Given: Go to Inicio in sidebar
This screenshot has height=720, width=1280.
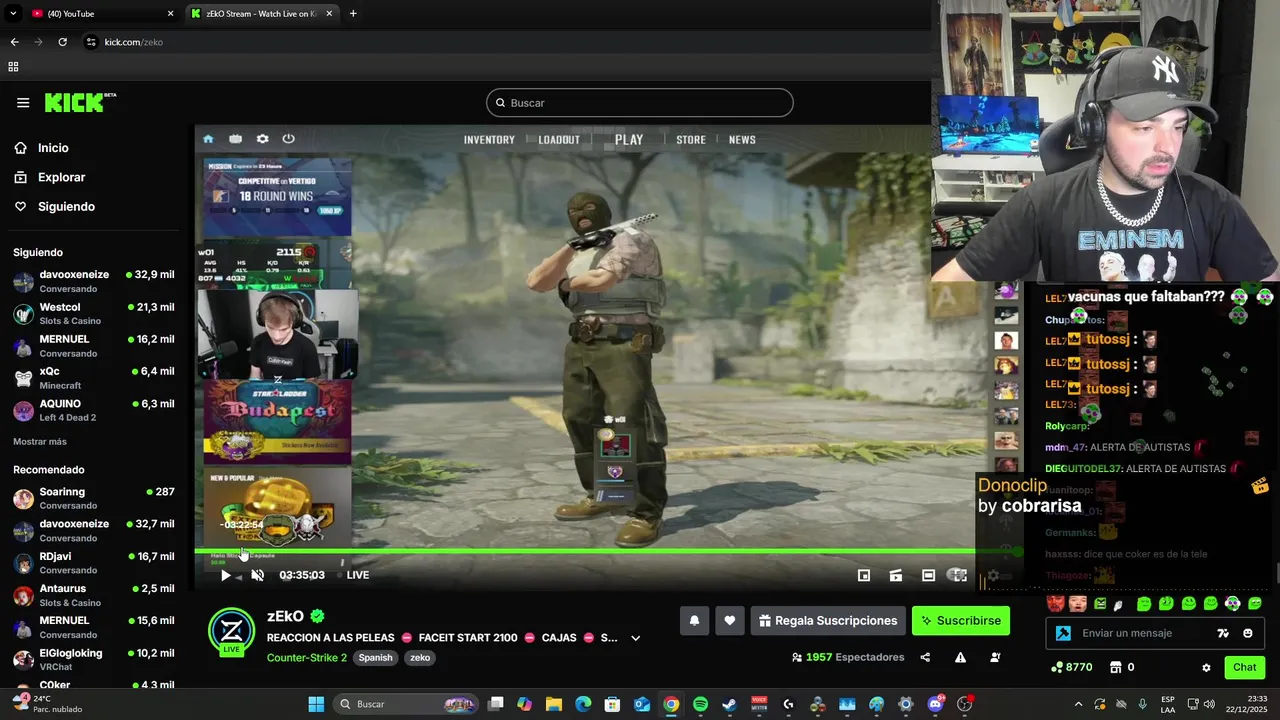Looking at the screenshot, I should [53, 148].
